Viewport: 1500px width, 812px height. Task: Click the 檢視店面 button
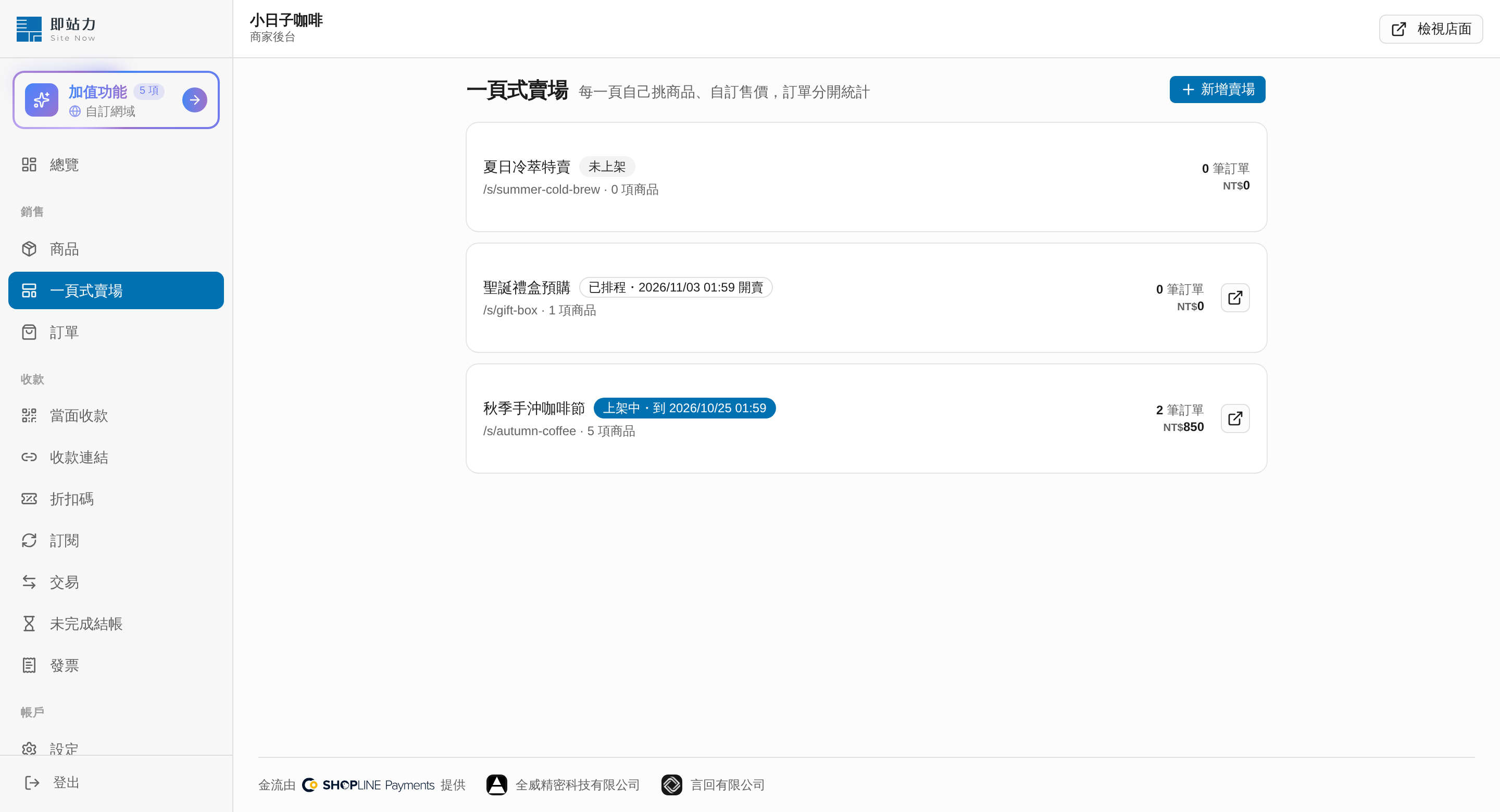coord(1431,29)
